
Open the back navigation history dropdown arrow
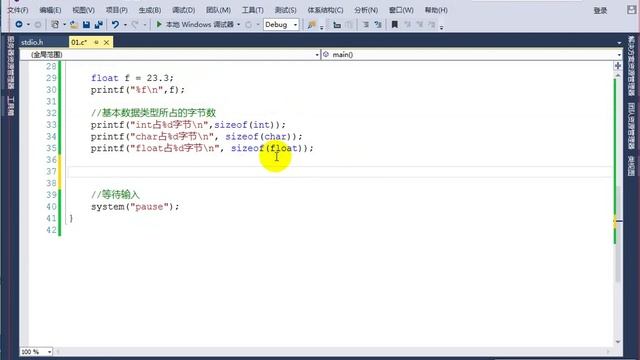click(28, 25)
